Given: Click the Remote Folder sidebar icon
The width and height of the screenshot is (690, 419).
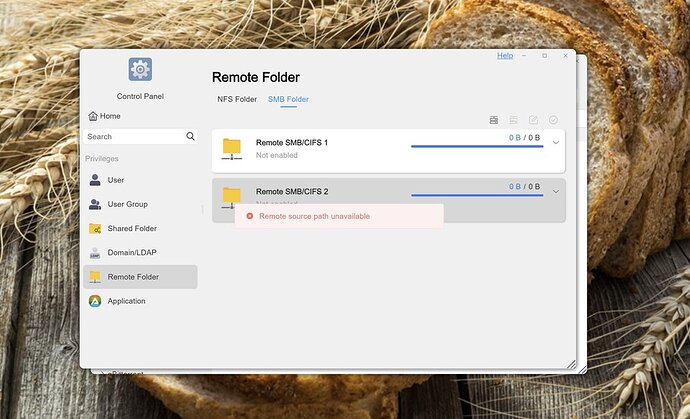Looking at the screenshot, I should click(95, 277).
